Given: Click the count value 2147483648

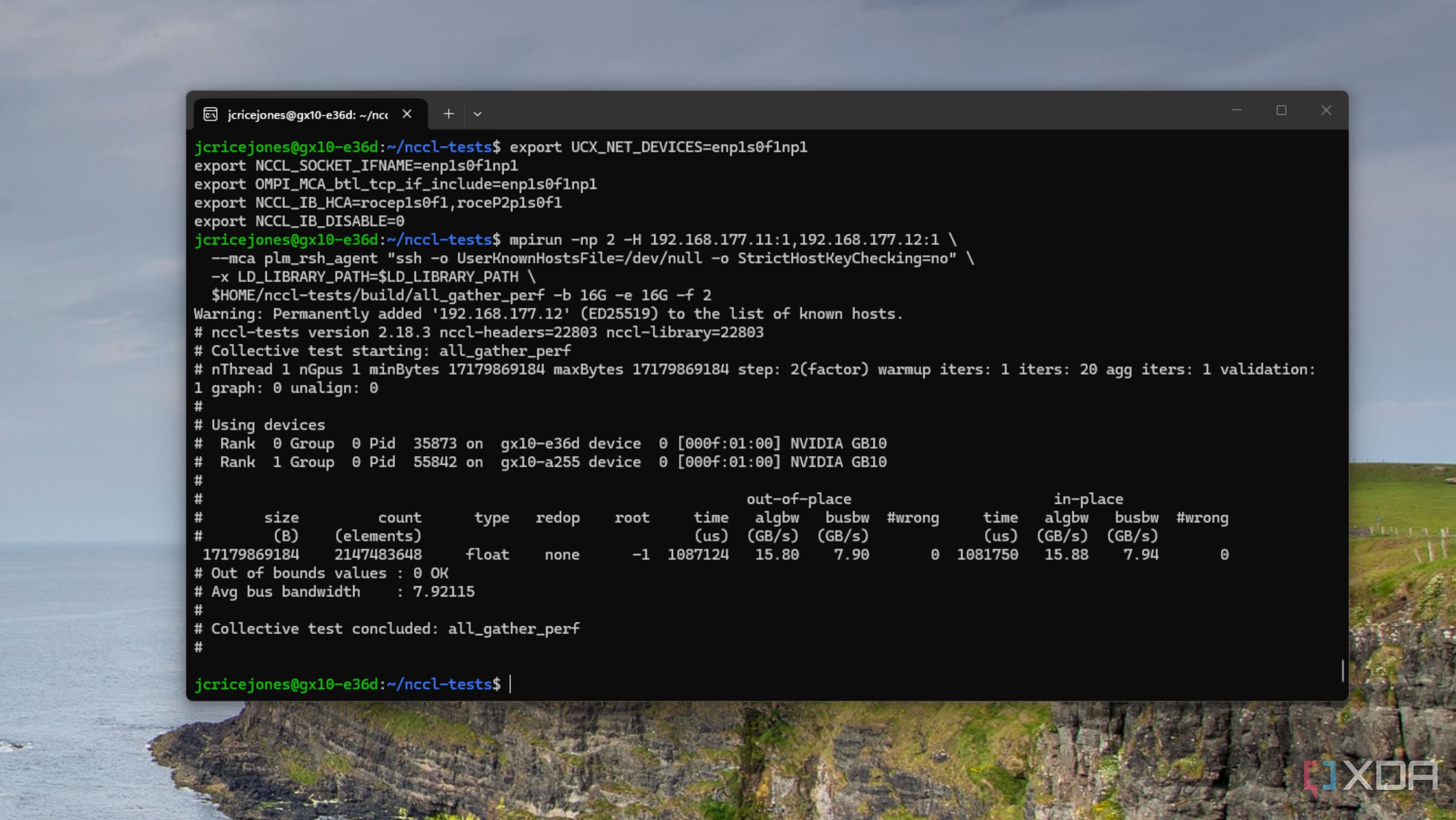Looking at the screenshot, I should (x=378, y=555).
